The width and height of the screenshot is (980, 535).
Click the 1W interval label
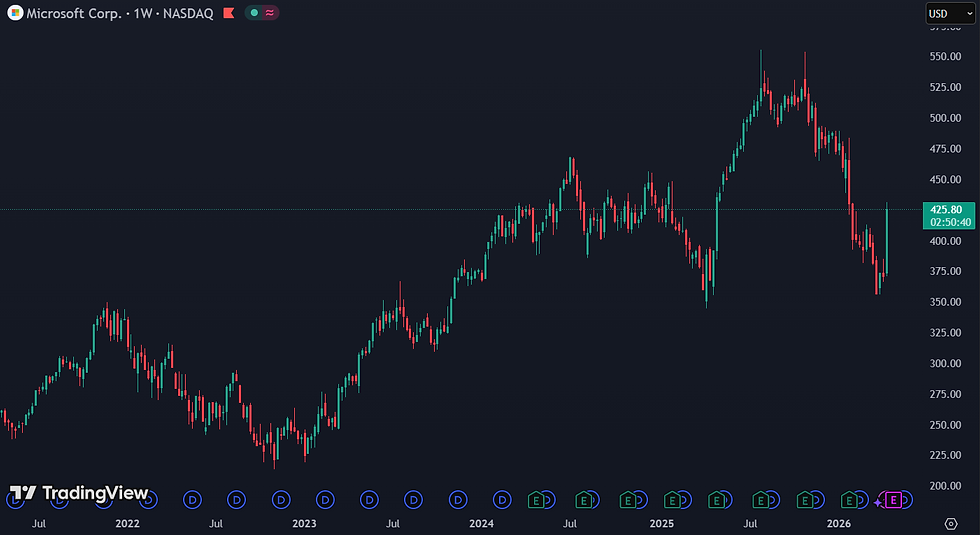point(143,13)
